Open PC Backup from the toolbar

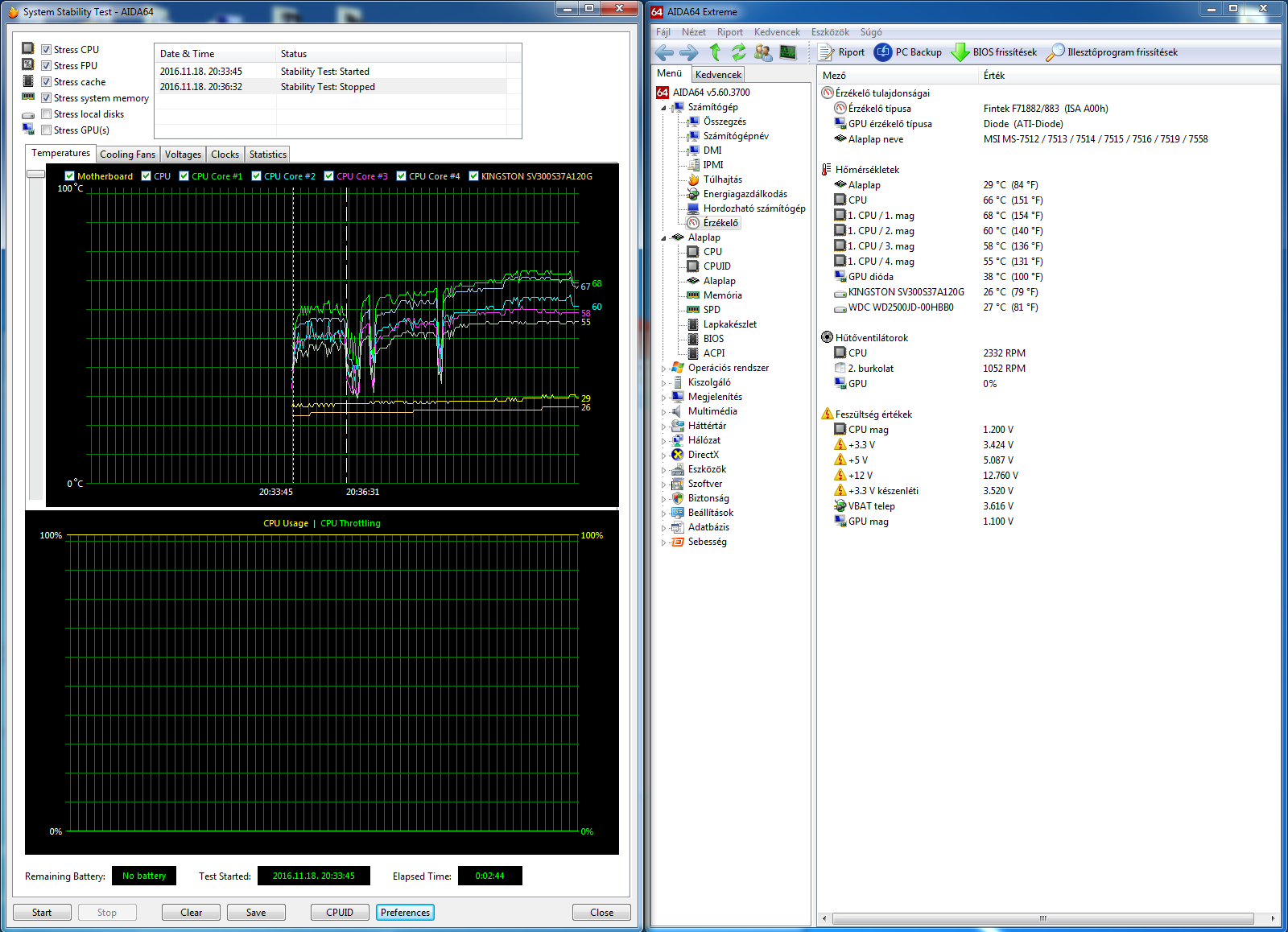[908, 52]
